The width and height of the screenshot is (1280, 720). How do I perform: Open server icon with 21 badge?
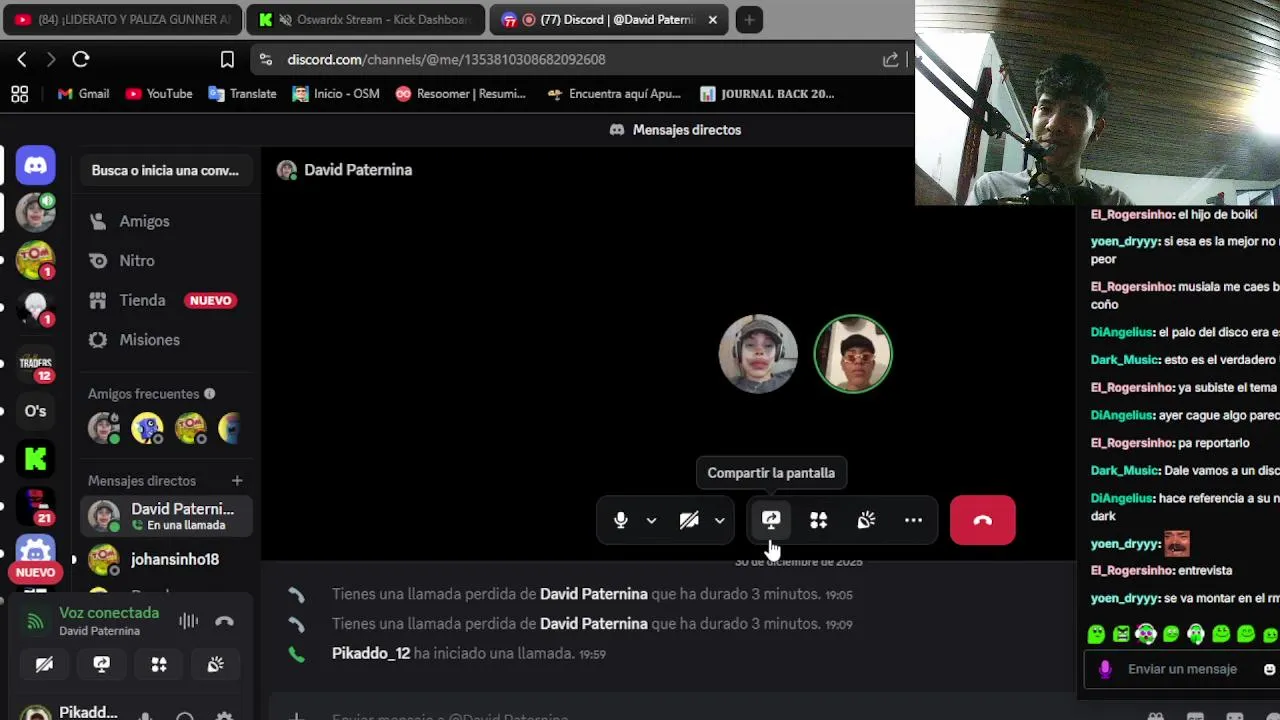coord(35,507)
